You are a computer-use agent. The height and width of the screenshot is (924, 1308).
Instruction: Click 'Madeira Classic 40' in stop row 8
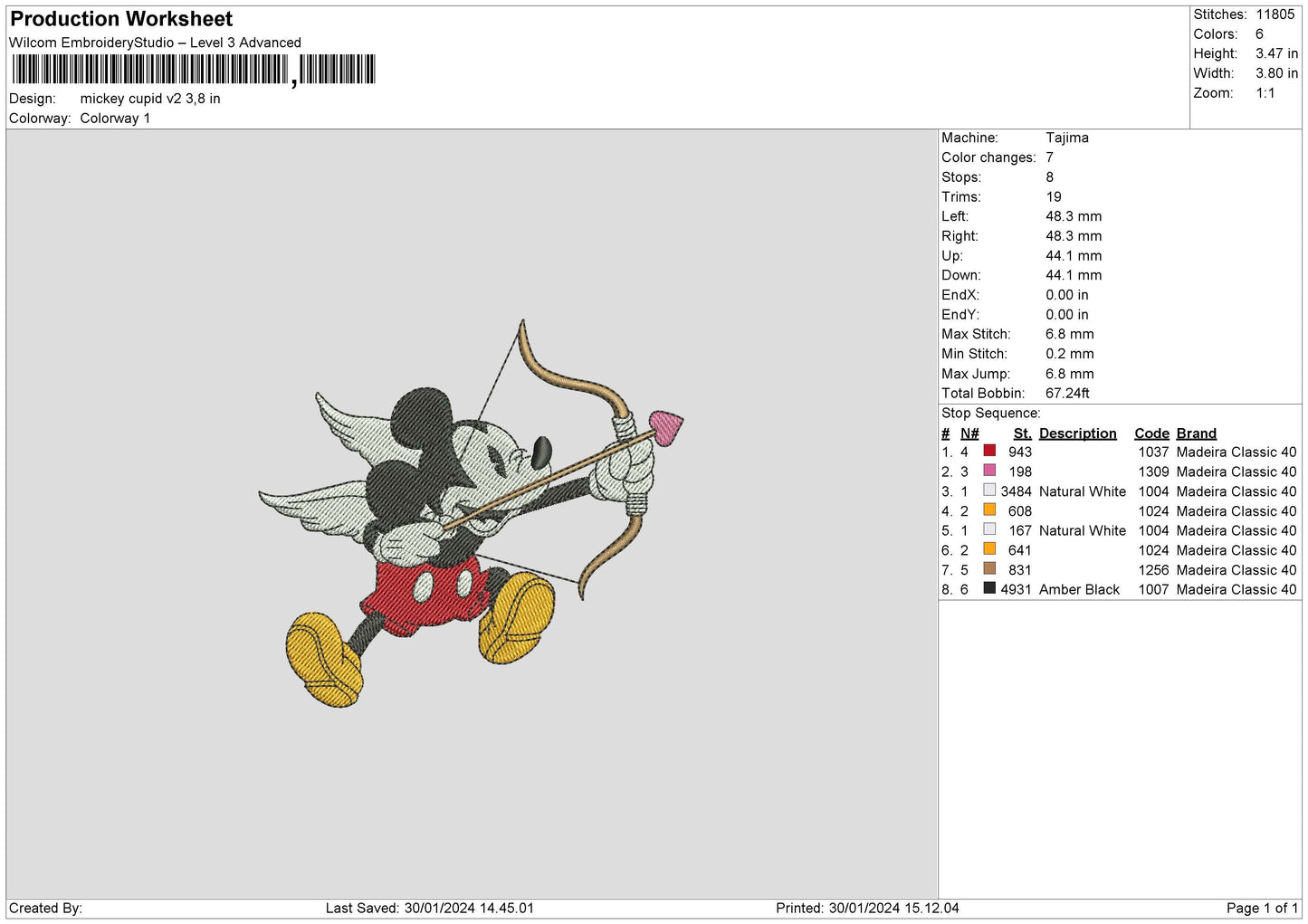click(x=1236, y=589)
